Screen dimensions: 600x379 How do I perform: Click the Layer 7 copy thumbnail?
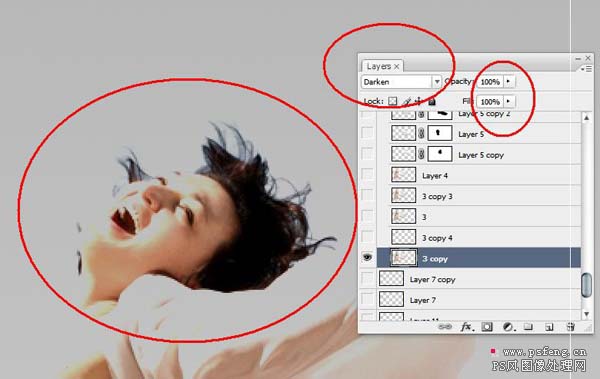[x=391, y=278]
